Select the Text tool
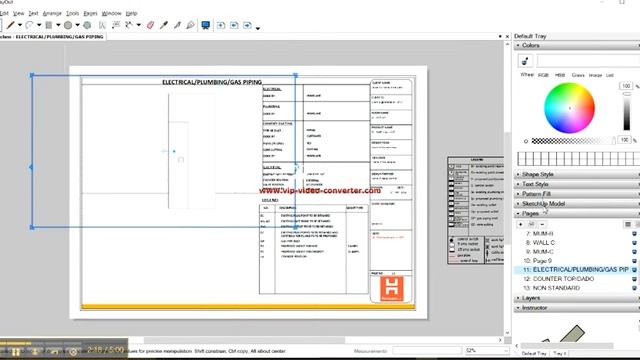640x360 pixels. [102, 25]
